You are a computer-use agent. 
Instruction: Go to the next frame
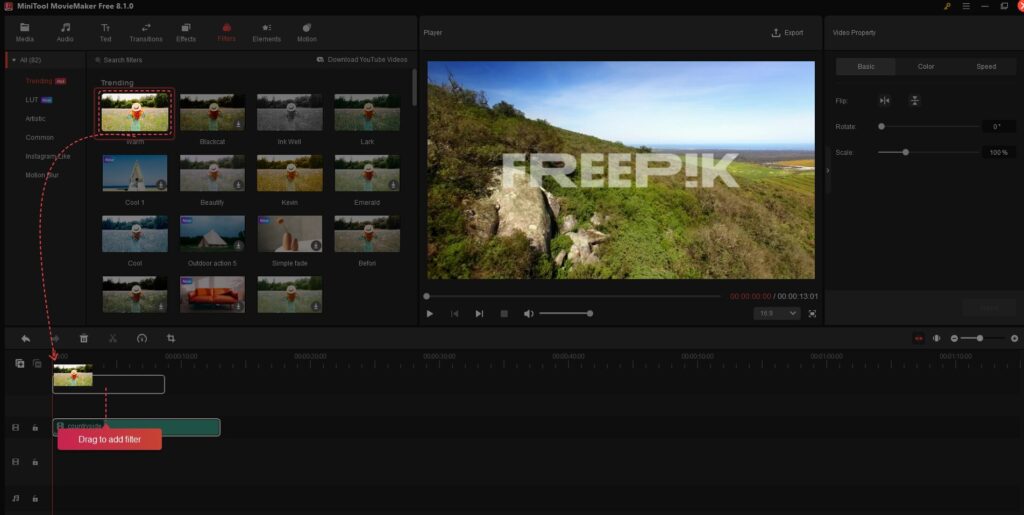coord(479,314)
